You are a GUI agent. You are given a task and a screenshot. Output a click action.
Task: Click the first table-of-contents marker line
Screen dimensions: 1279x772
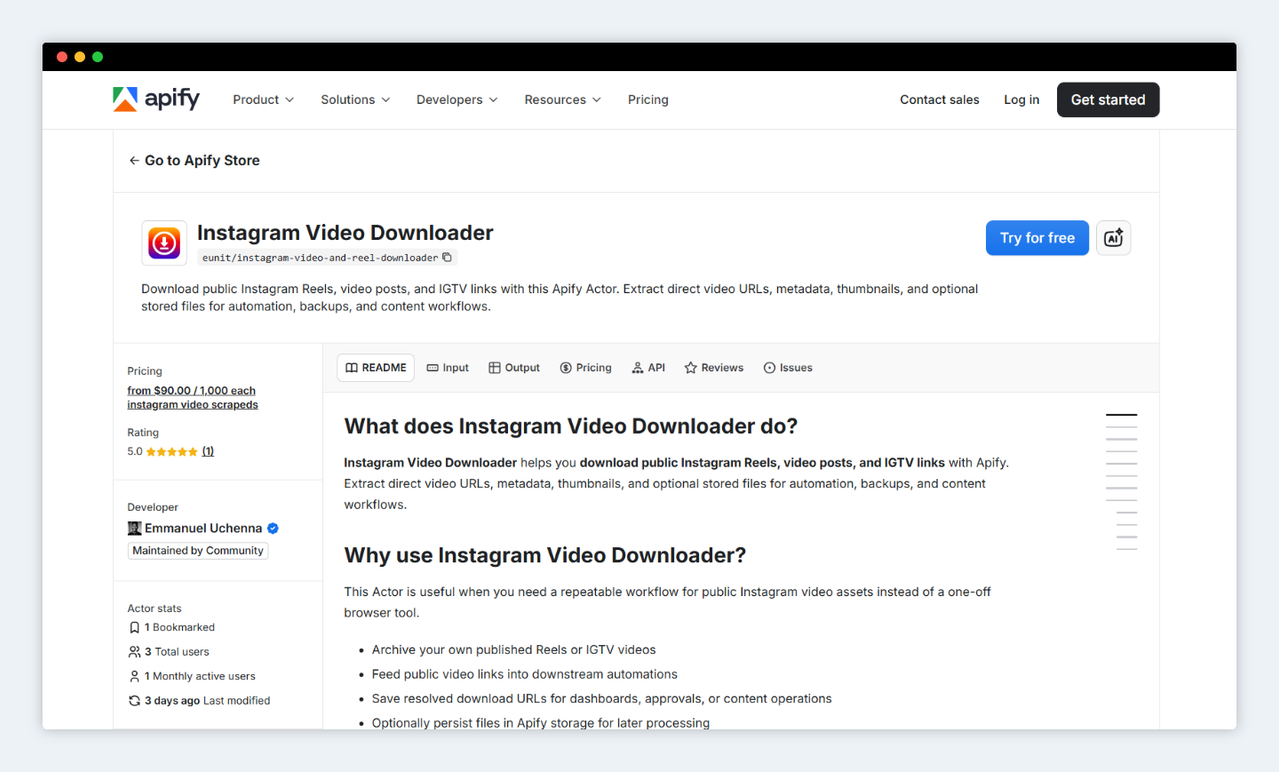1121,414
